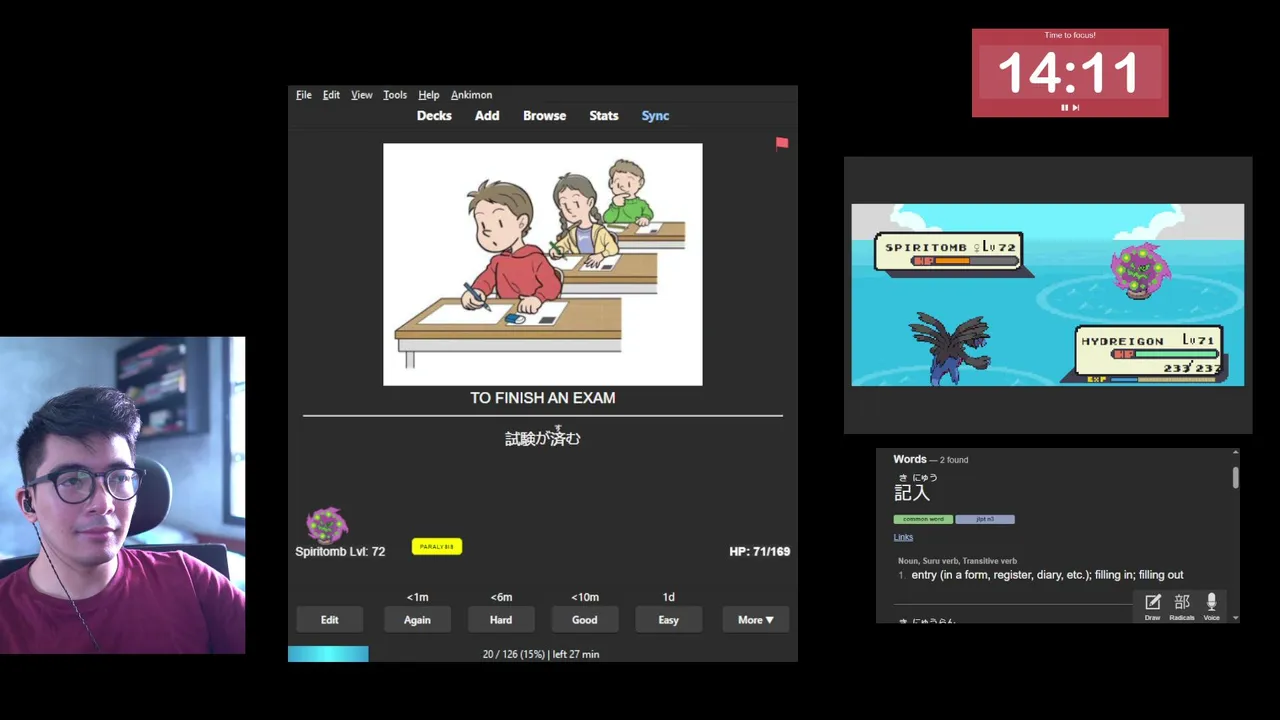Click the enemy Spiritomb in the battle window
Screen dimensions: 1280x720
(x=1140, y=270)
